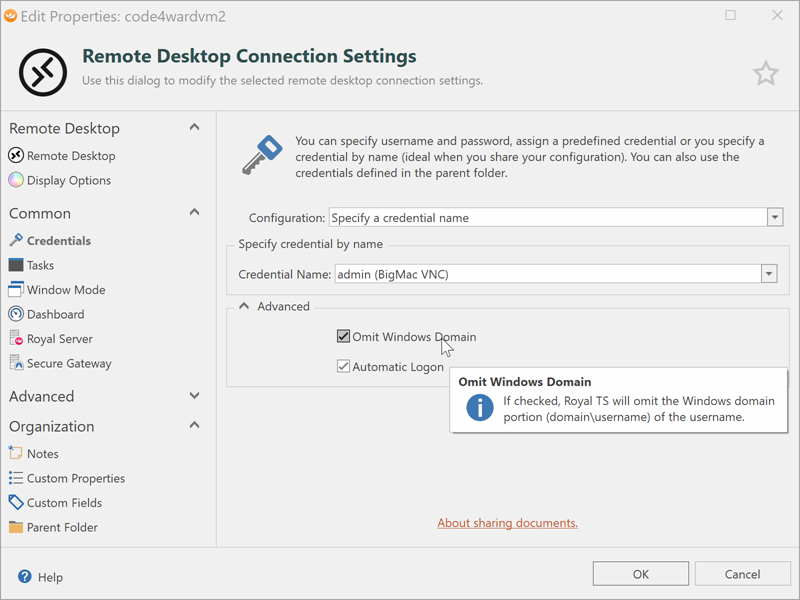Viewport: 800px width, 600px height.
Task: Mark connection as favorite with star icon
Action: pyautogui.click(x=765, y=73)
